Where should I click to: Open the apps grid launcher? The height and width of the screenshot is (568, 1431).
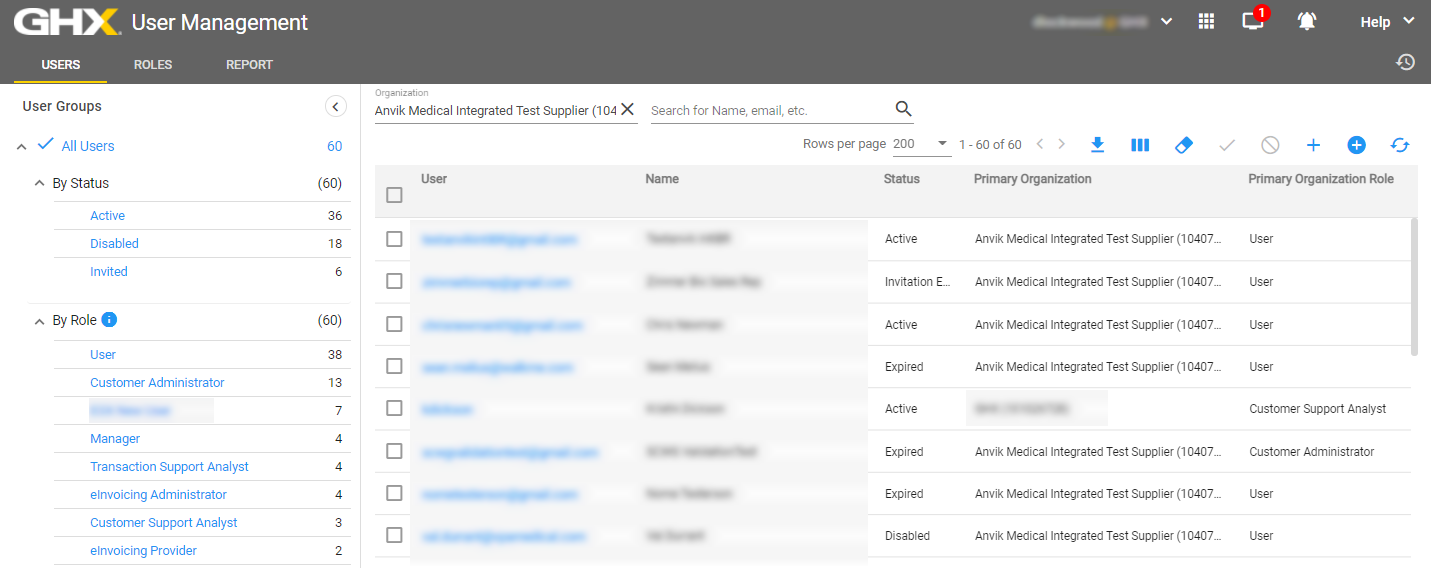point(1206,21)
